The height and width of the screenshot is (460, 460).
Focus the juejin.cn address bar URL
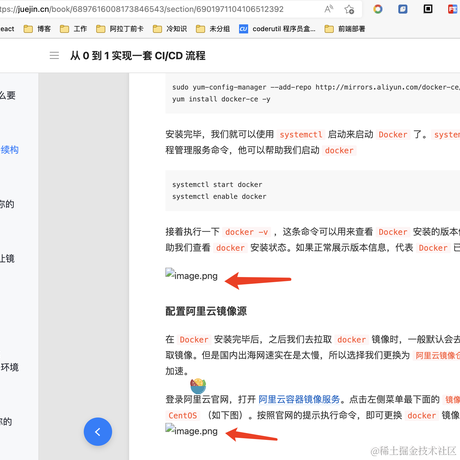(x=142, y=9)
